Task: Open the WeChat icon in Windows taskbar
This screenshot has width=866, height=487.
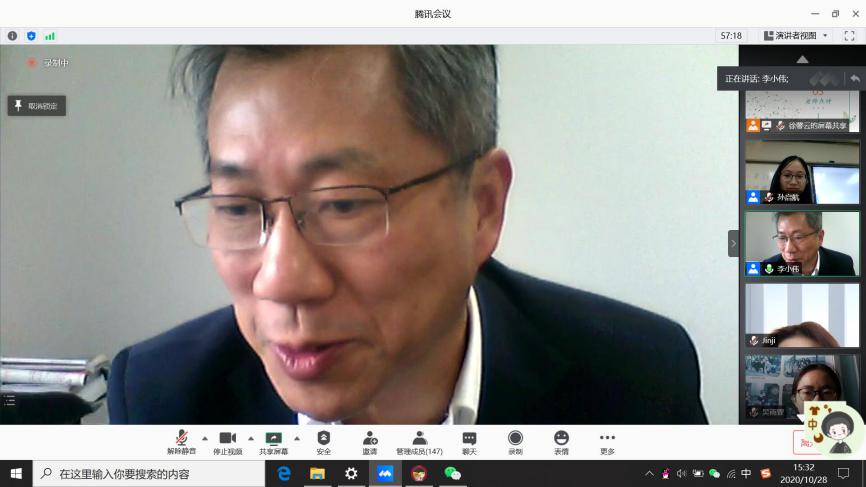Action: 453,473
